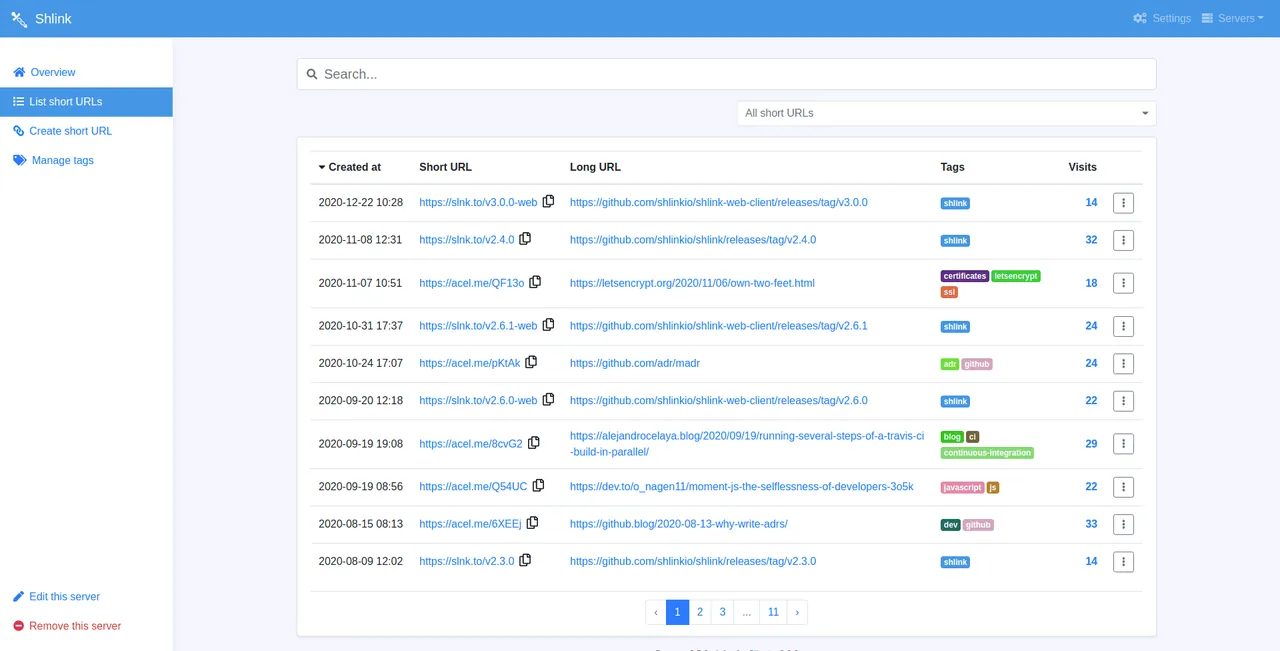This screenshot has width=1280, height=651.
Task: Open the github.blog why-write-adrs long URL
Action: [x=679, y=524]
